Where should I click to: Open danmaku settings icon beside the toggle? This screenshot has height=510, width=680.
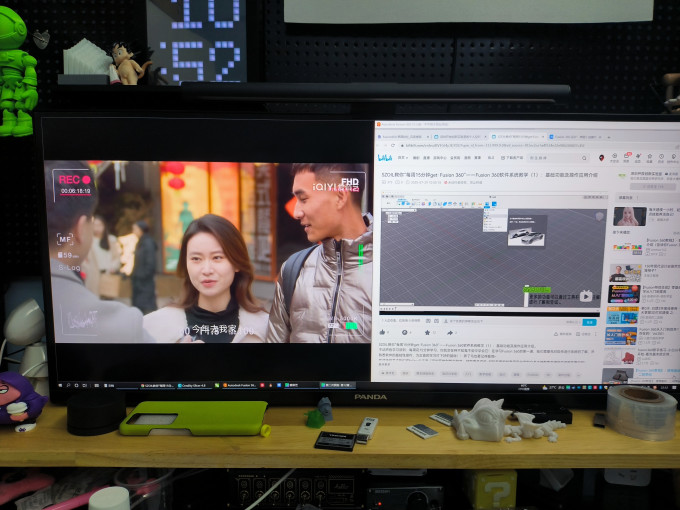pos(436,321)
